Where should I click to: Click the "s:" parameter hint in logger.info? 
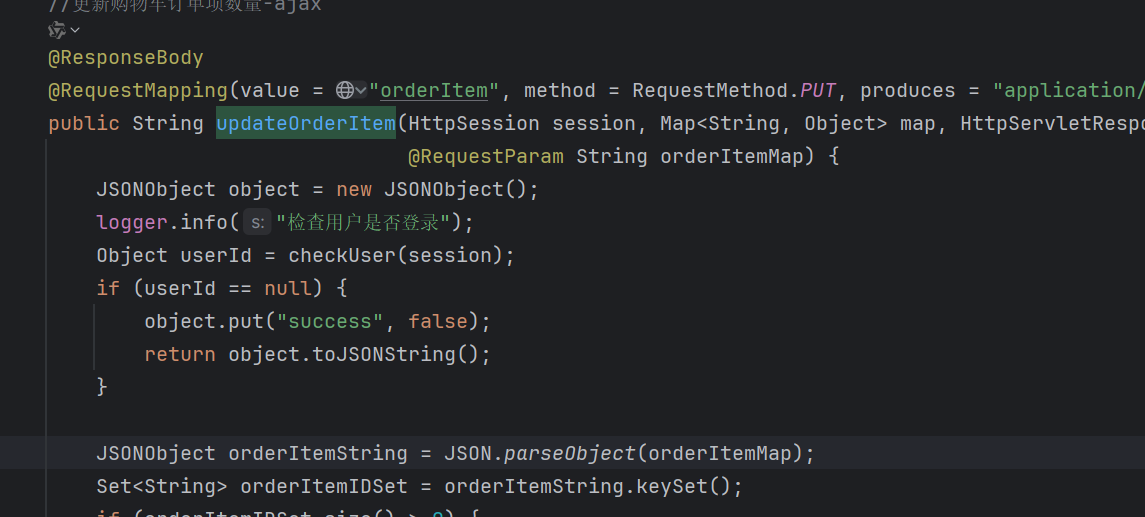tap(257, 222)
